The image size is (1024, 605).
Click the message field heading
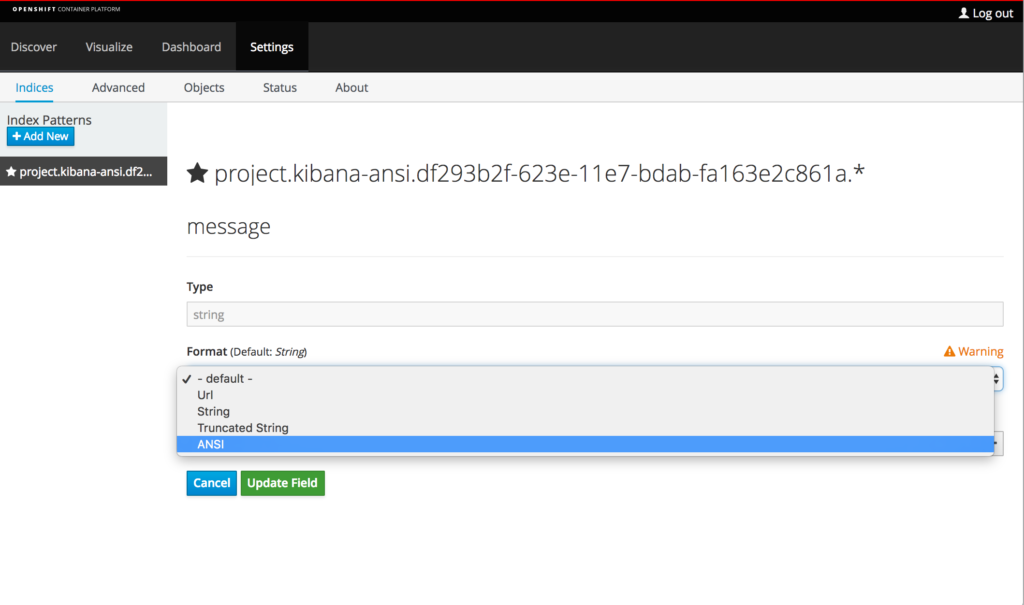coord(229,226)
